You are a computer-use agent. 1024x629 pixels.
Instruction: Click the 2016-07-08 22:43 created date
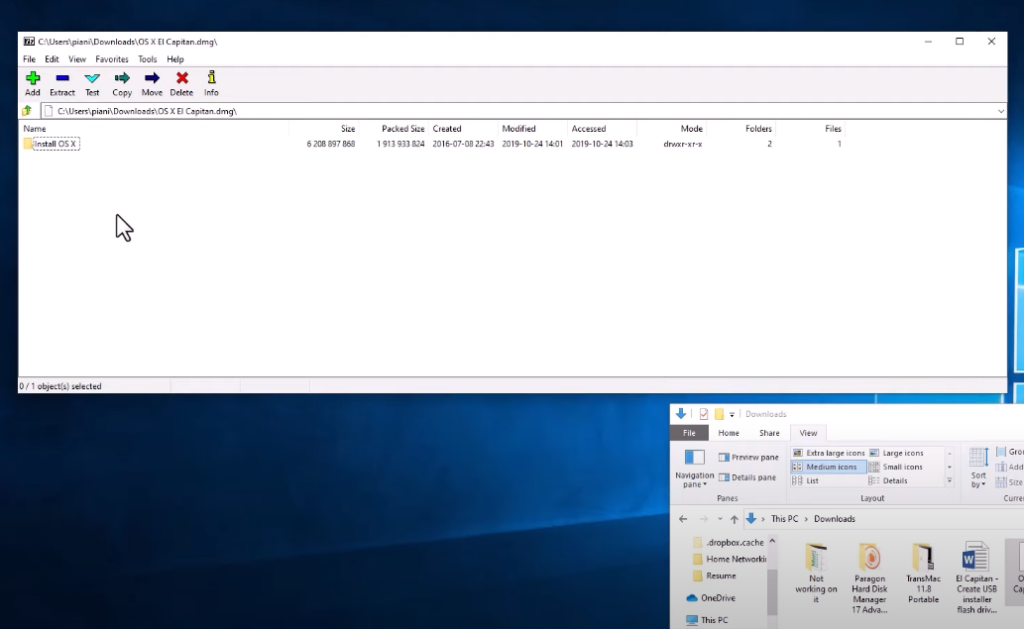[463, 144]
